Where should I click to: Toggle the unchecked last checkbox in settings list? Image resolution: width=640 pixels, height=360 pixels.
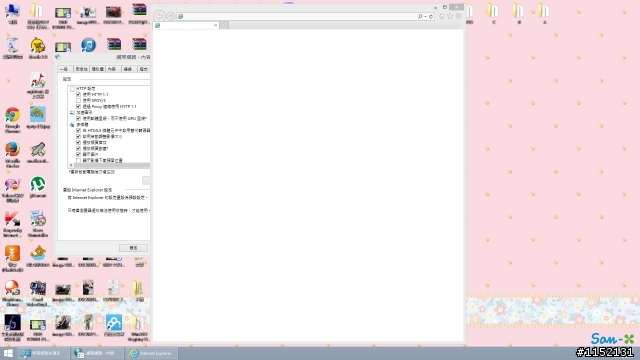coord(78,161)
